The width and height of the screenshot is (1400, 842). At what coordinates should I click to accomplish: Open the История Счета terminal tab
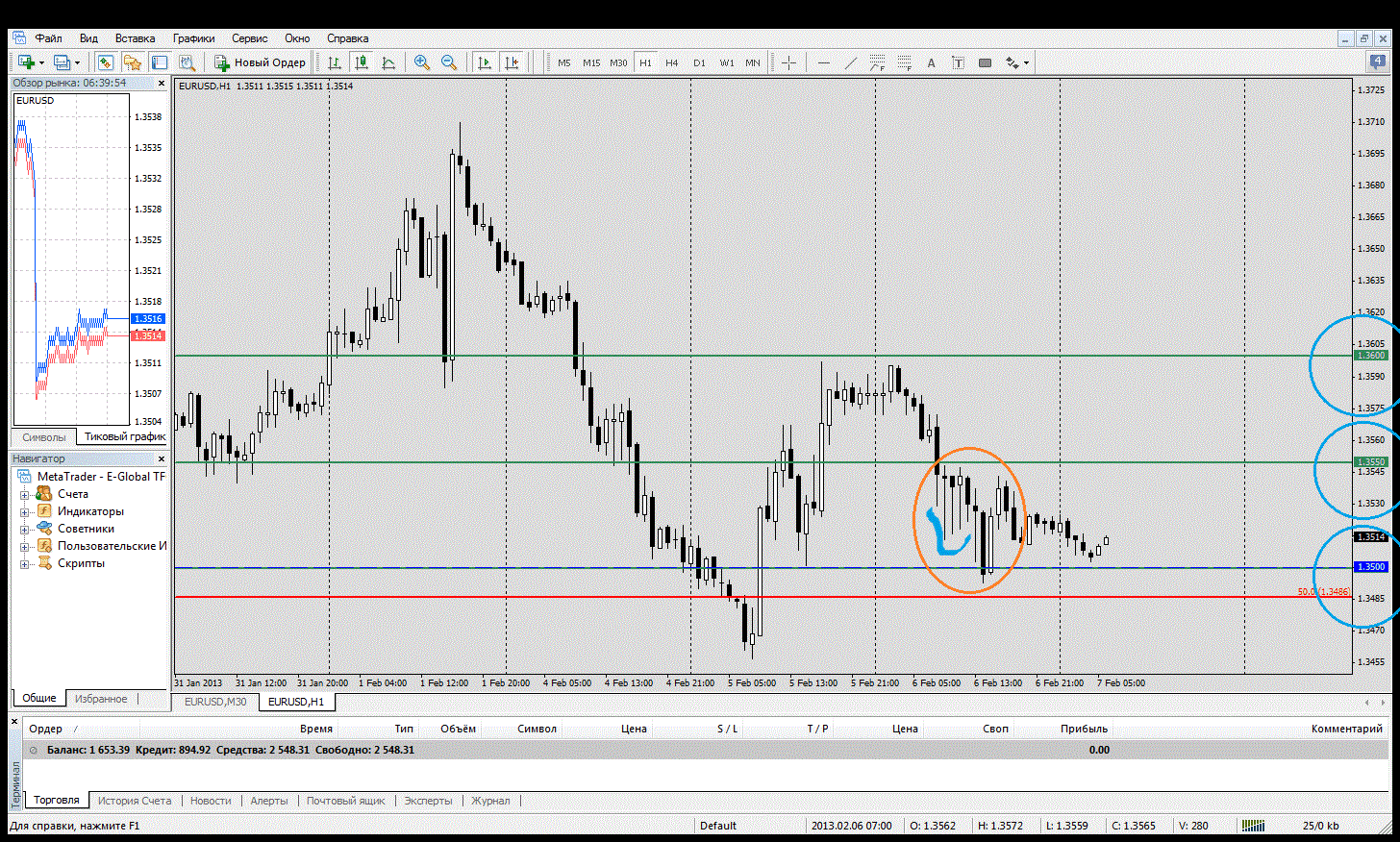[134, 801]
